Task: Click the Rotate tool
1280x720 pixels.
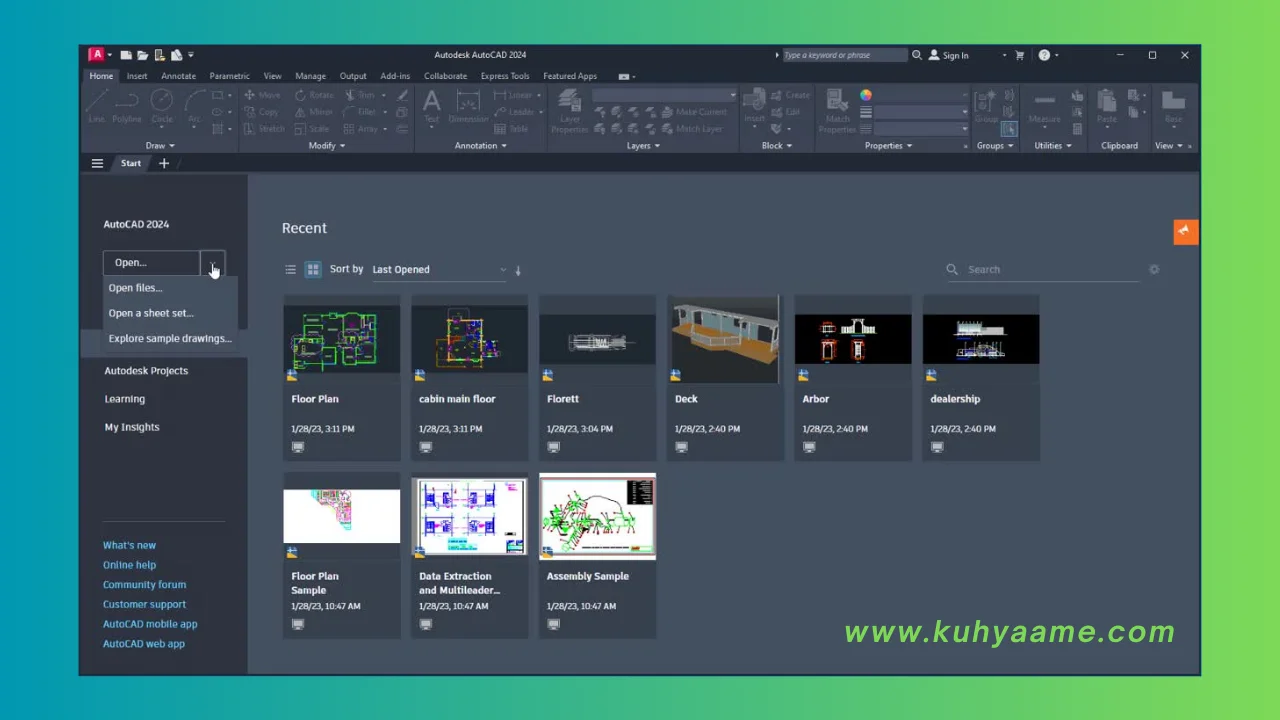Action: 314,95
